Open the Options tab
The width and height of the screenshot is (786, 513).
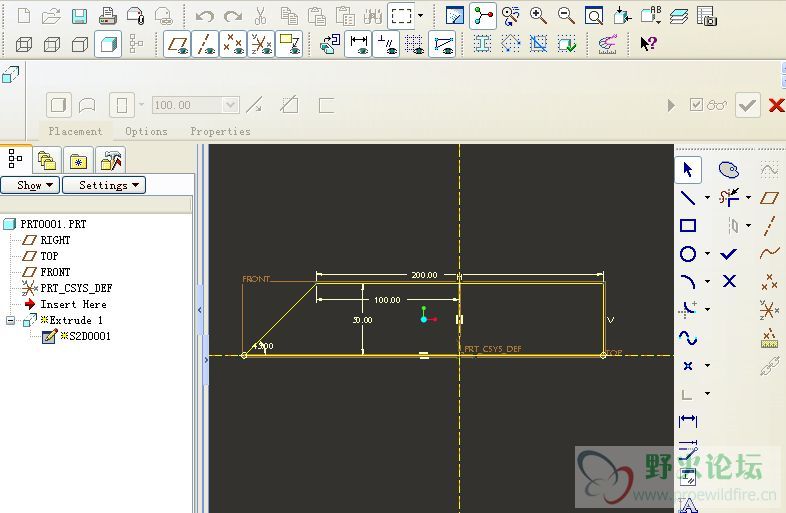(146, 131)
